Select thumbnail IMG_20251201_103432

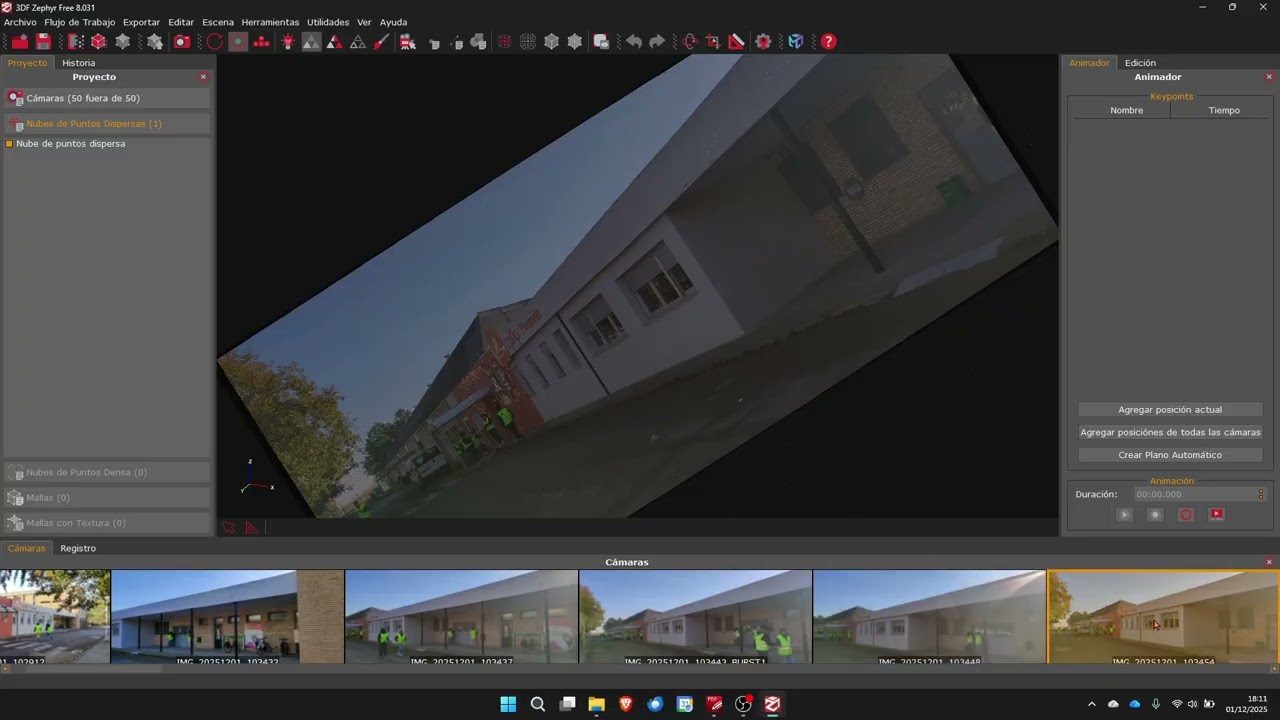(227, 617)
